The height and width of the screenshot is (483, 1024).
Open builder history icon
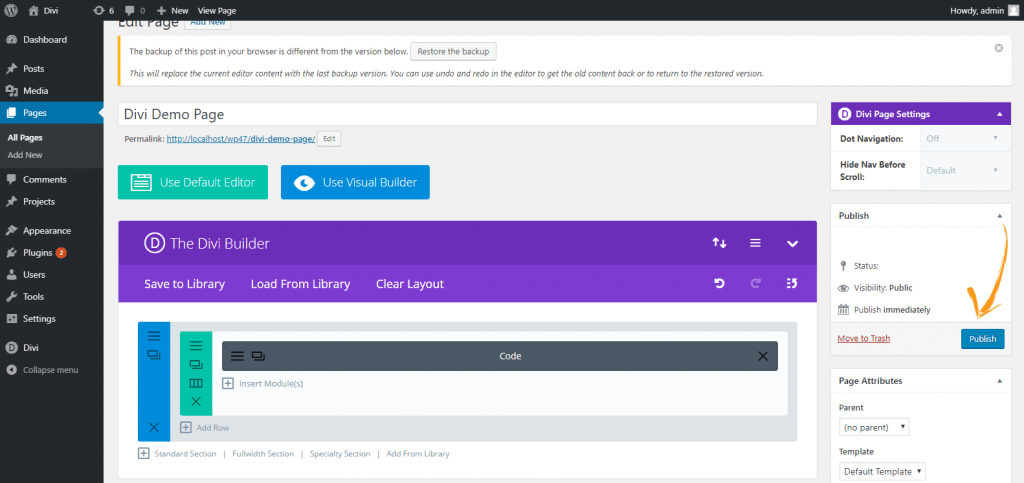pyautogui.click(x=792, y=283)
